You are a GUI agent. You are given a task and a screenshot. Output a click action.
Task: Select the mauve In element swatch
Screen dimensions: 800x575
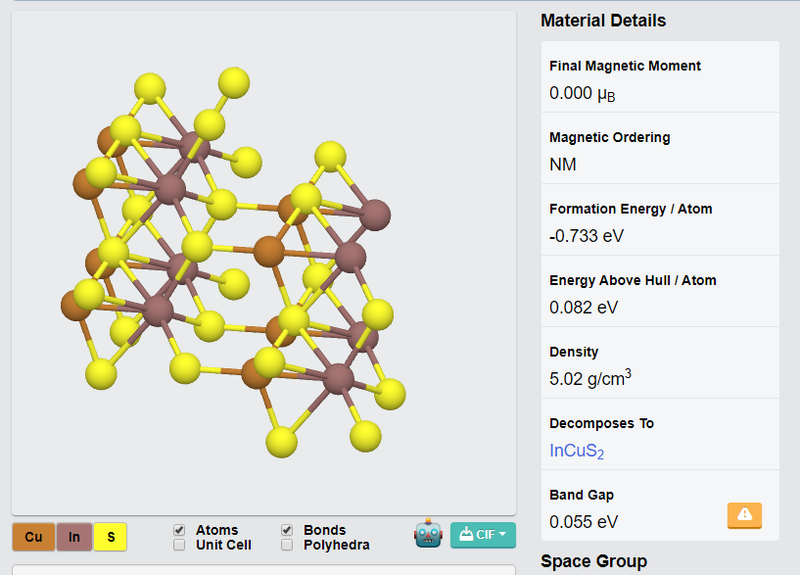[74, 537]
